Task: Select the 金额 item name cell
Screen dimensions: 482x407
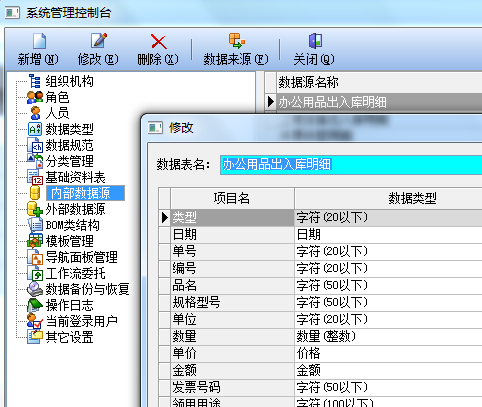Action: [x=232, y=371]
